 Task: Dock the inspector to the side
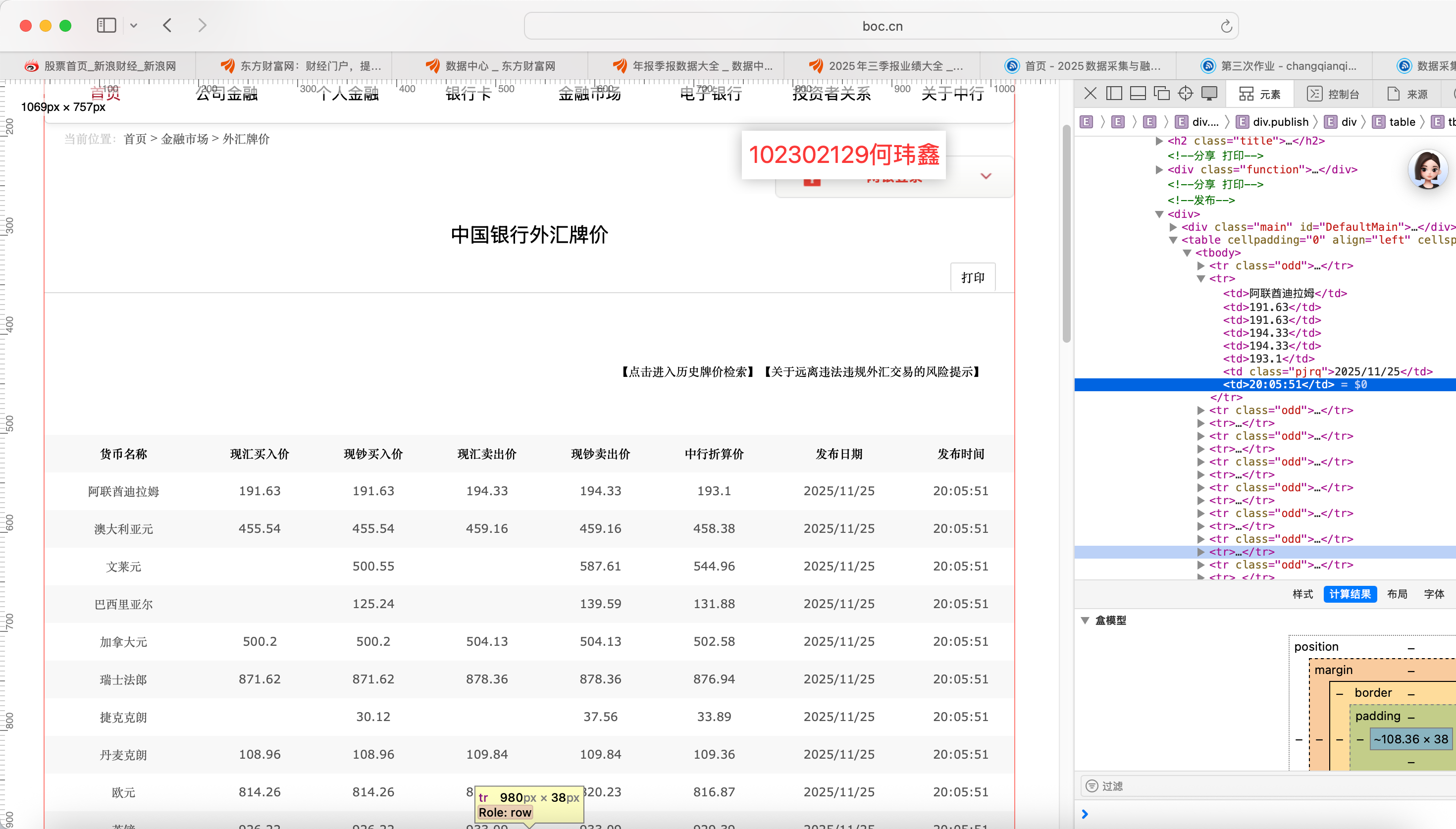click(x=1114, y=94)
